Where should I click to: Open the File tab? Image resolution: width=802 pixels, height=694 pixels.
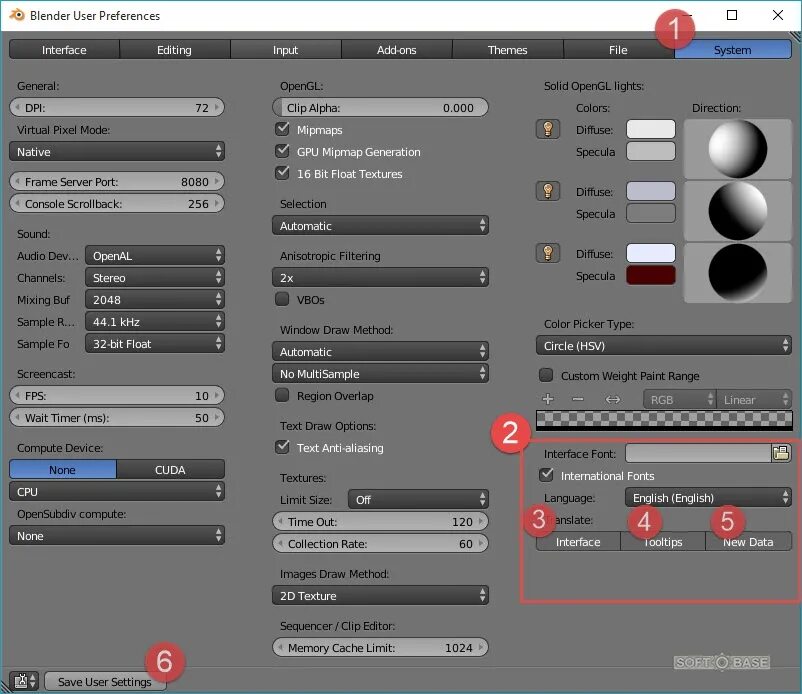click(618, 50)
